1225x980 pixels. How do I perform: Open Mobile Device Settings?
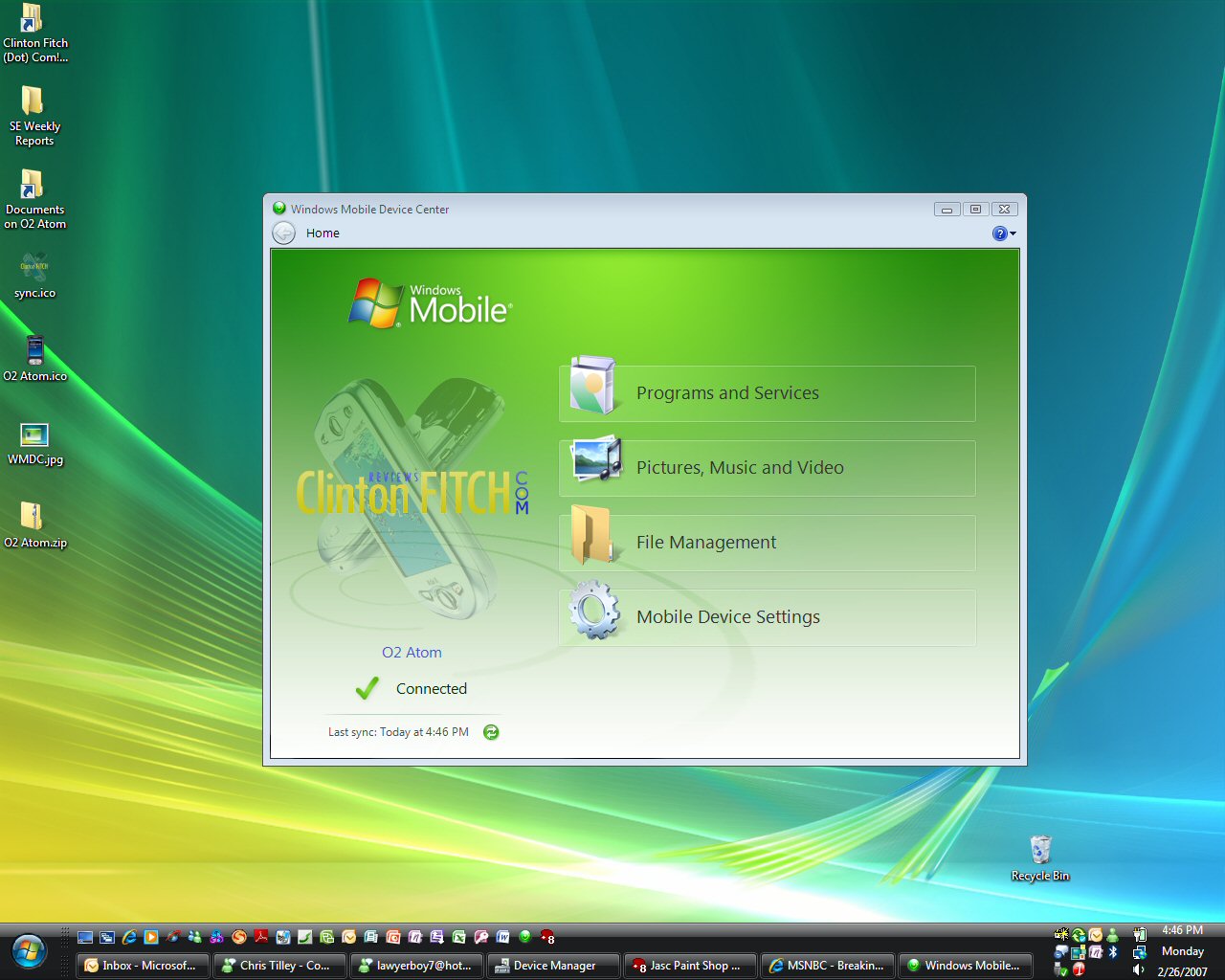768,617
